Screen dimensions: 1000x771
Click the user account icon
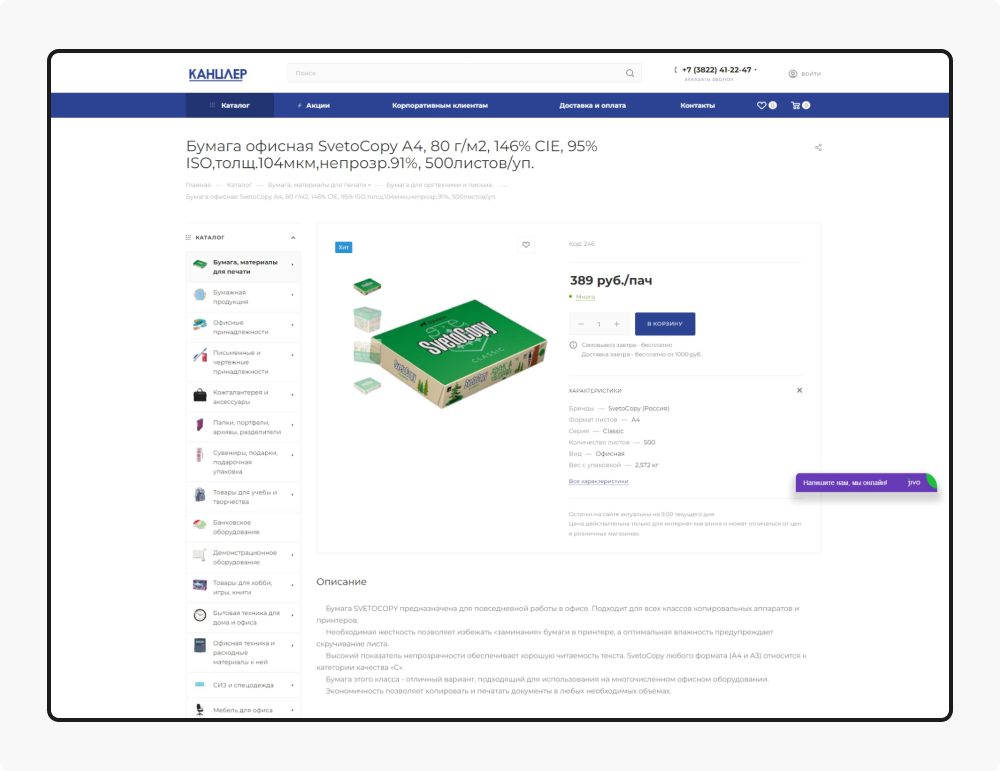point(793,73)
